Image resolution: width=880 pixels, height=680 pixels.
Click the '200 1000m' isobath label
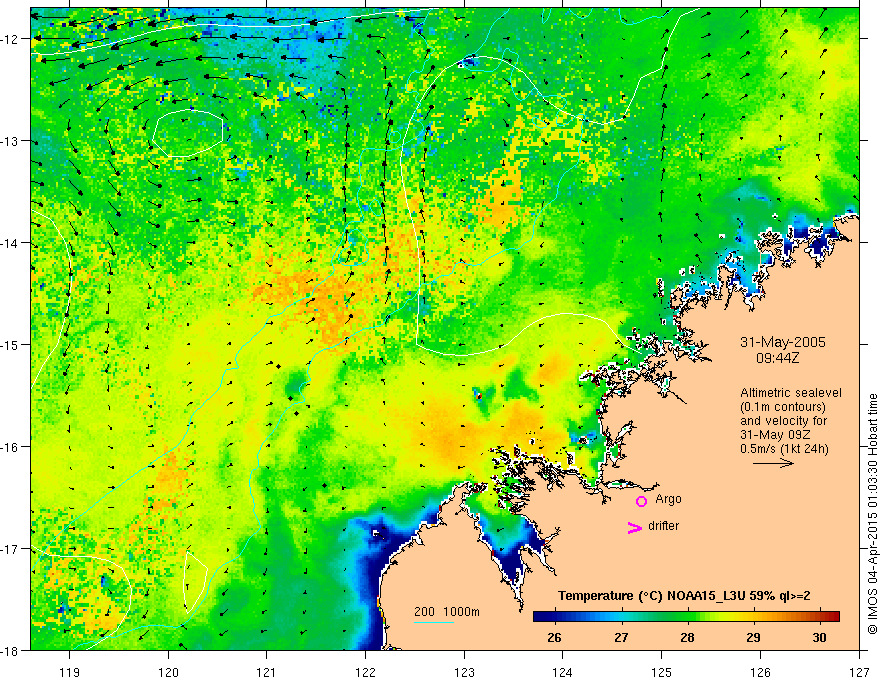tap(447, 612)
